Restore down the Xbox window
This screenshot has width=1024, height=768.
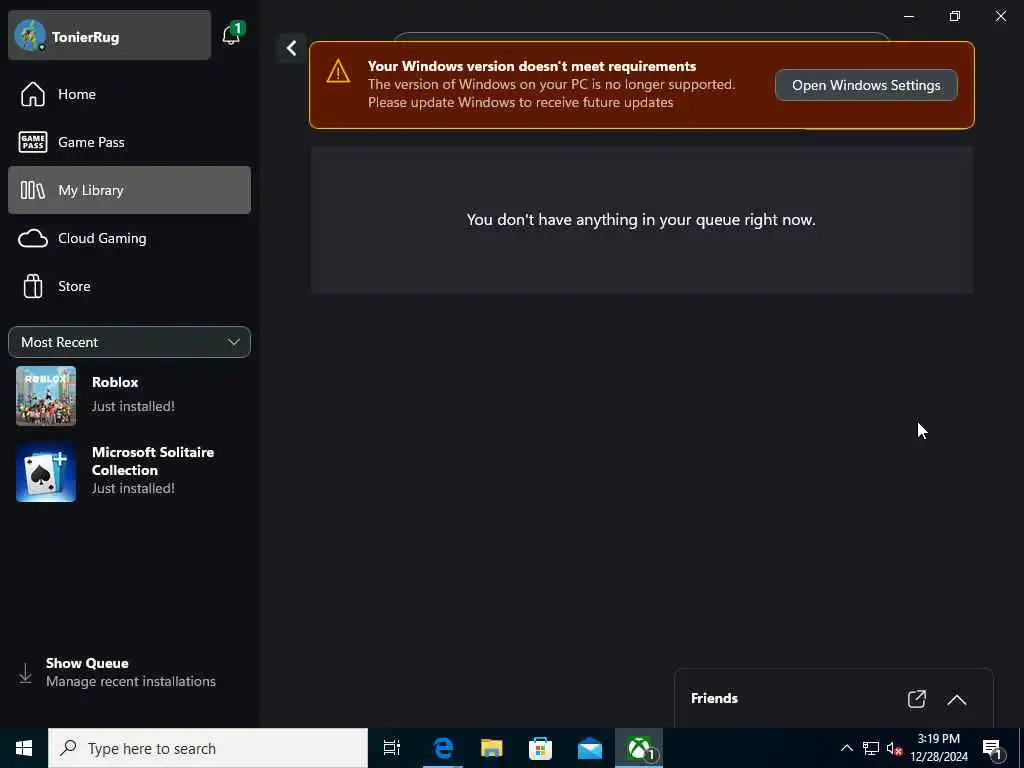tap(955, 16)
